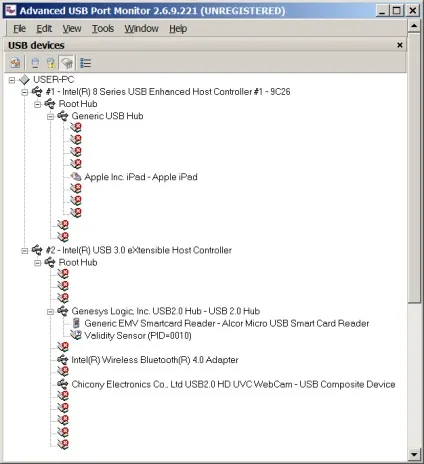Collapse host controller #2 USB 3.0 node
Viewport: 424px width, 464px height.
pyautogui.click(x=25, y=251)
